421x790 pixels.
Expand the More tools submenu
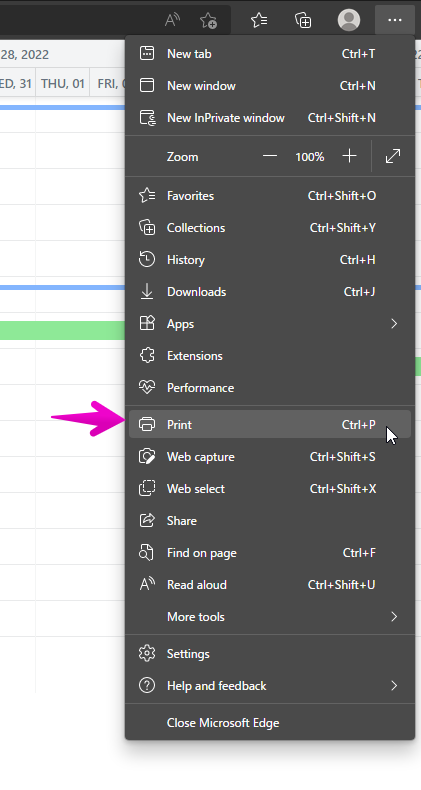[x=270, y=616]
